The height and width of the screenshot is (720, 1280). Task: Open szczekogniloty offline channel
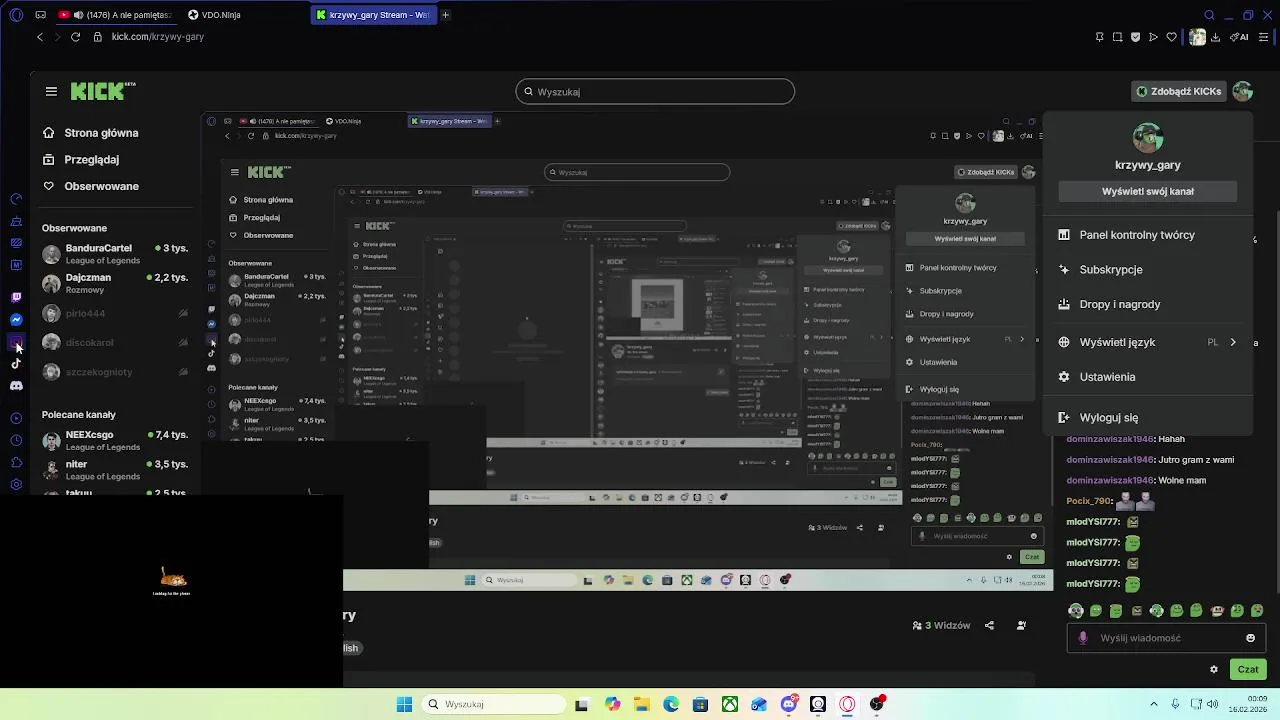(x=115, y=372)
